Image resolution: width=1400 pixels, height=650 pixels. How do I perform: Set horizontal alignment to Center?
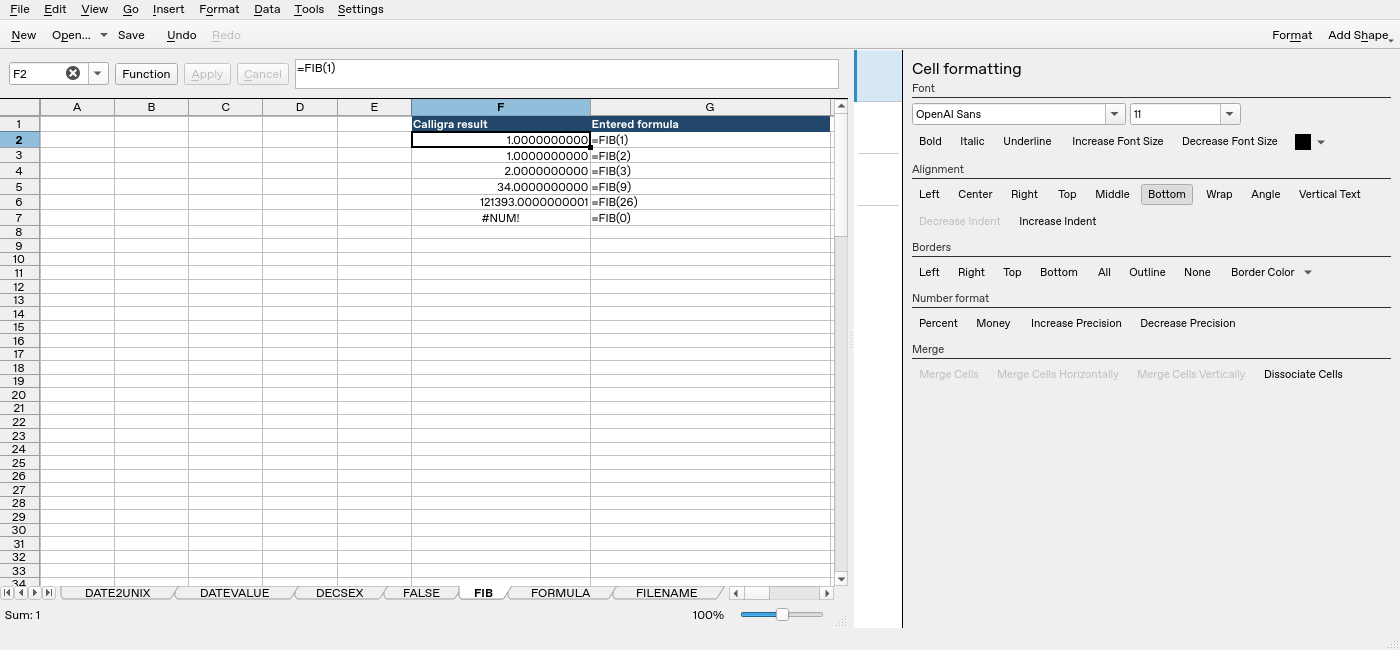[x=975, y=194]
